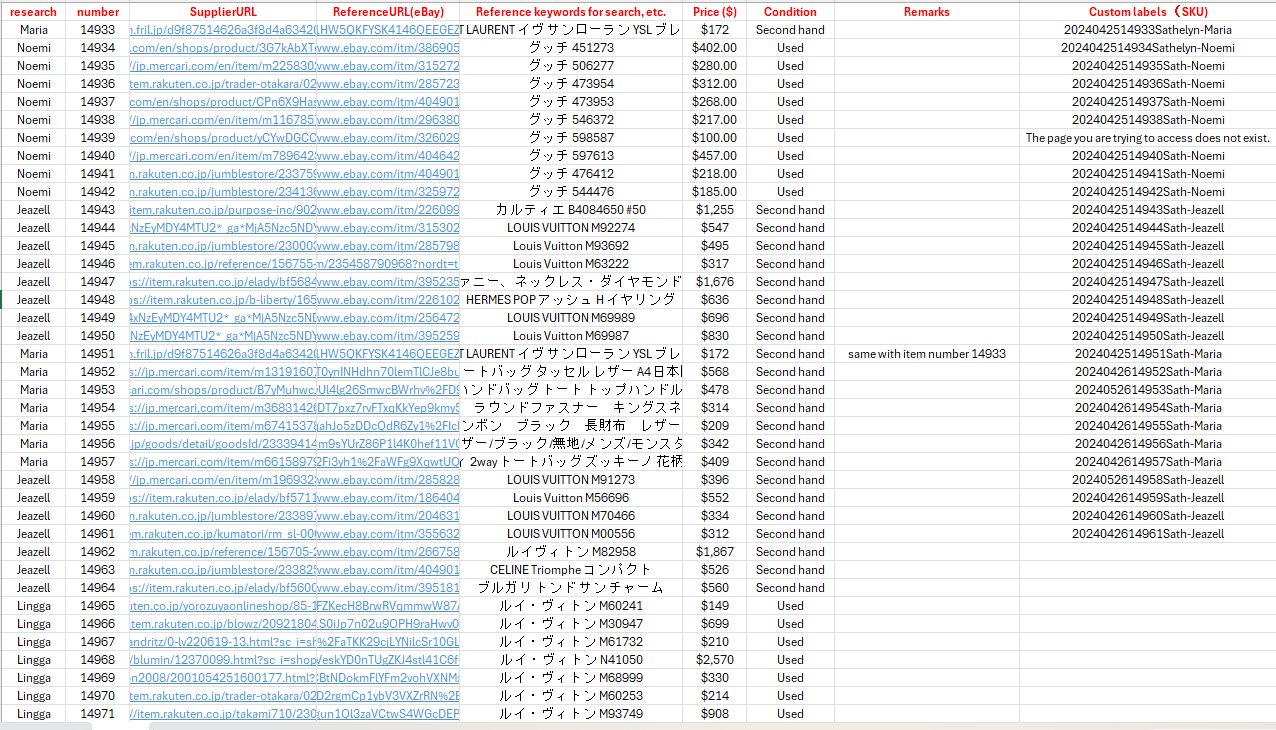Open the eBay reference link for item 14934
The height and width of the screenshot is (730, 1276).
388,48
